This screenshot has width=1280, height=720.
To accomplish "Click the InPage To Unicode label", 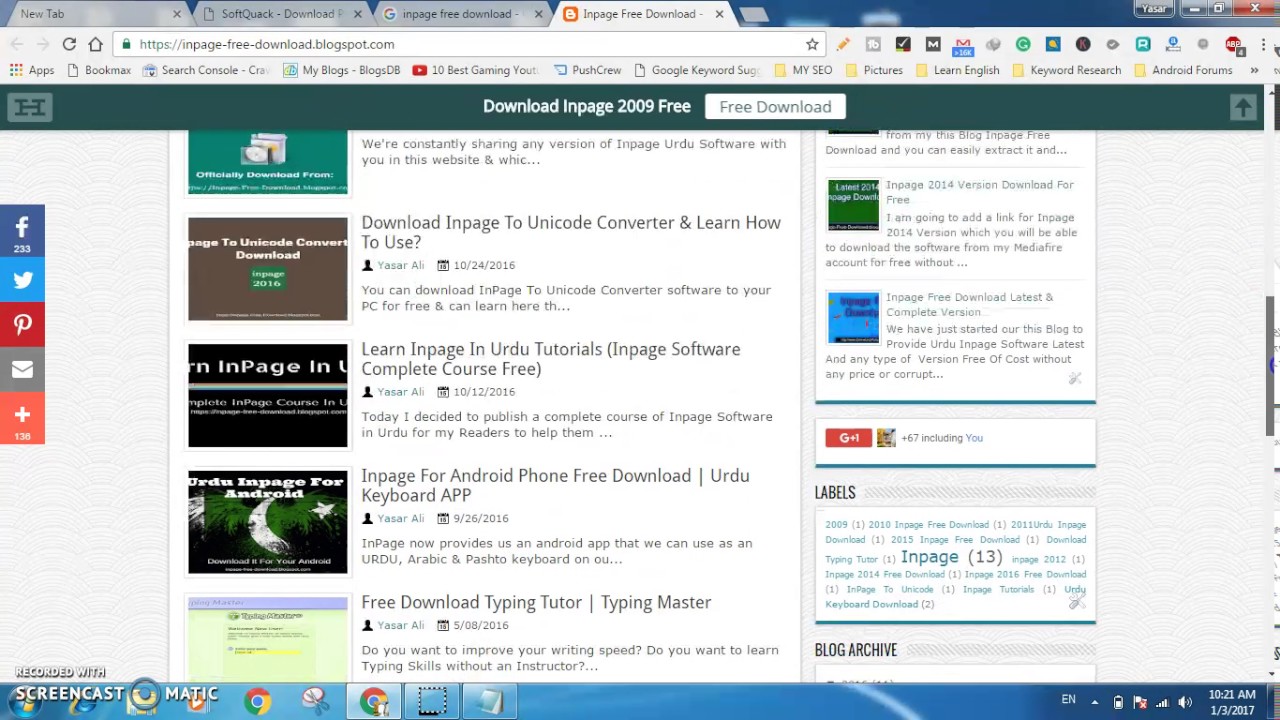I will pyautogui.click(x=889, y=589).
